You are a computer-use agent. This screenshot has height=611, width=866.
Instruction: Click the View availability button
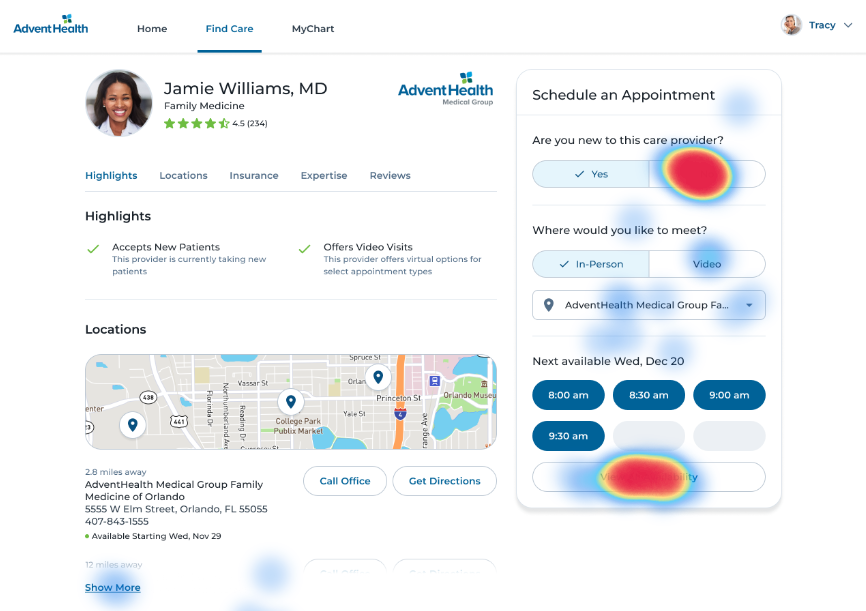click(x=649, y=477)
